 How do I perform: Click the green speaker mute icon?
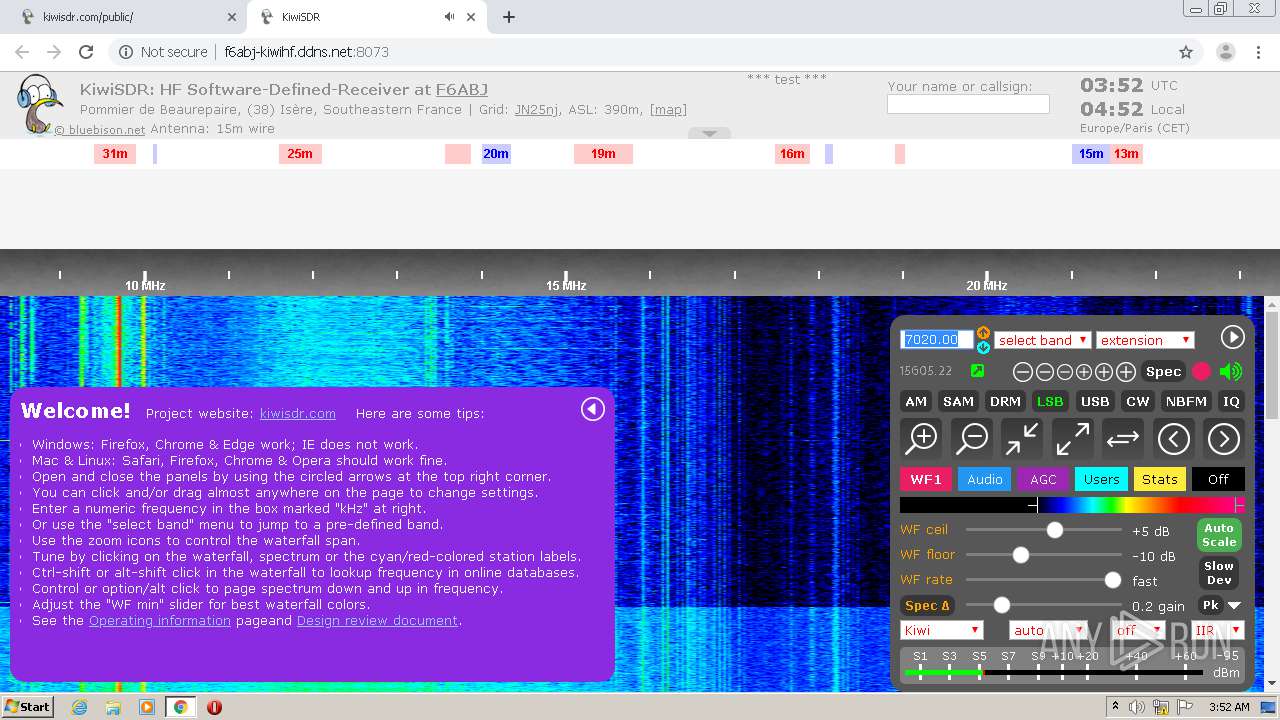pos(1231,372)
